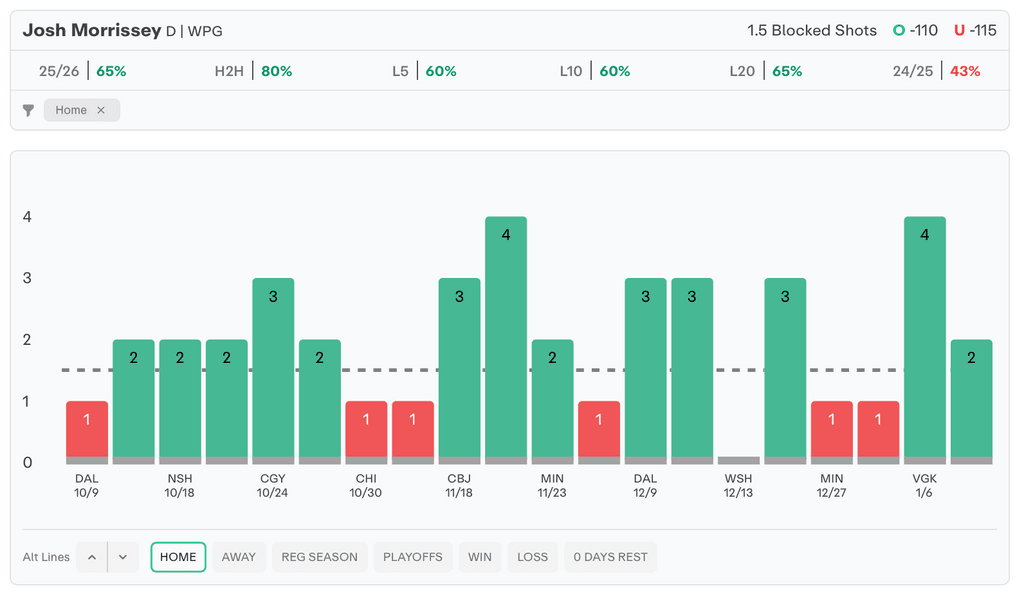This screenshot has width=1024, height=601.
Task: Click the VGK 1/6 bar showing 4
Action: (x=924, y=340)
